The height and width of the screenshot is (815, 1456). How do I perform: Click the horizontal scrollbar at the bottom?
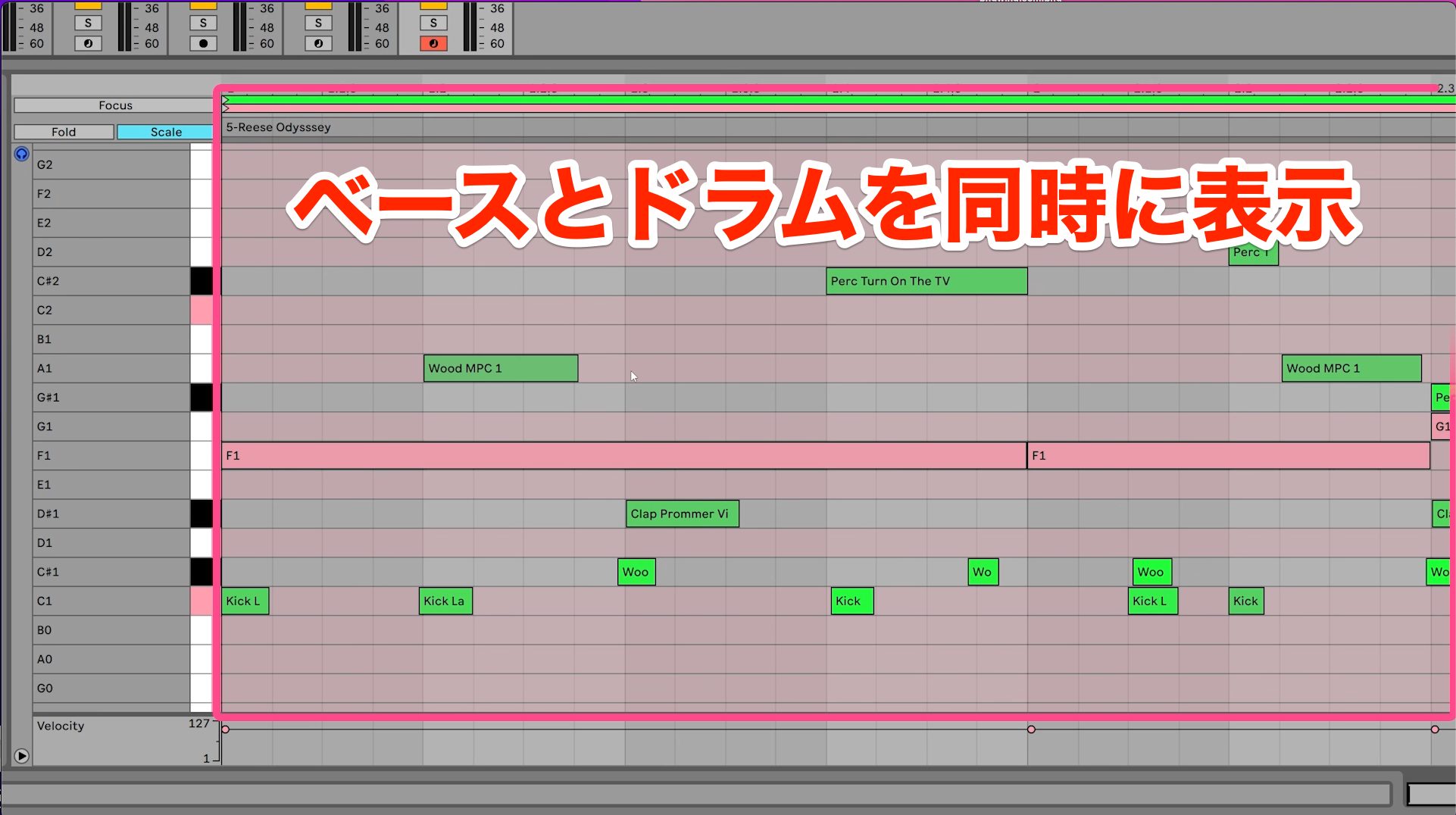[697, 794]
